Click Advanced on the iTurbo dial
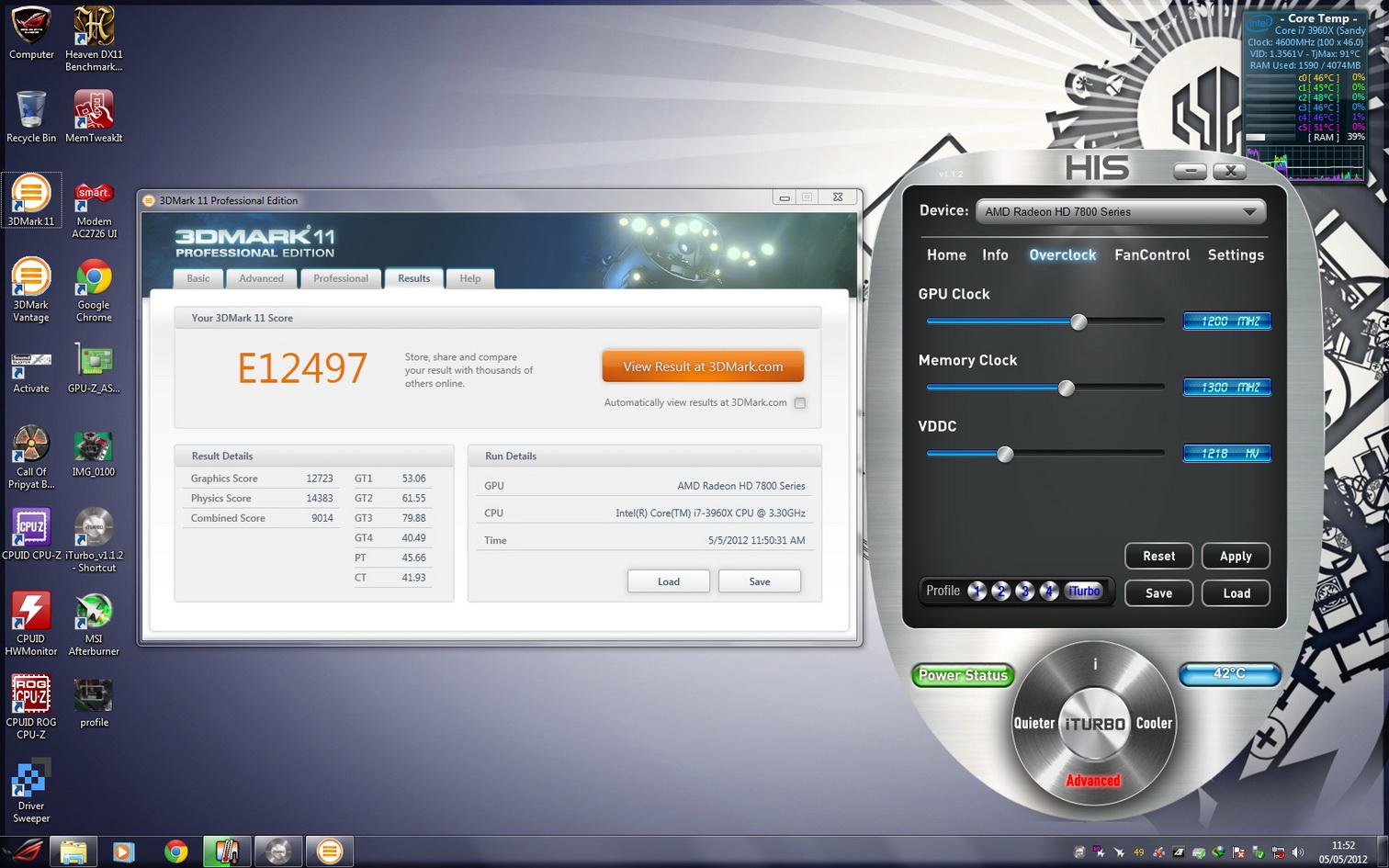This screenshot has width=1389, height=868. [x=1093, y=780]
